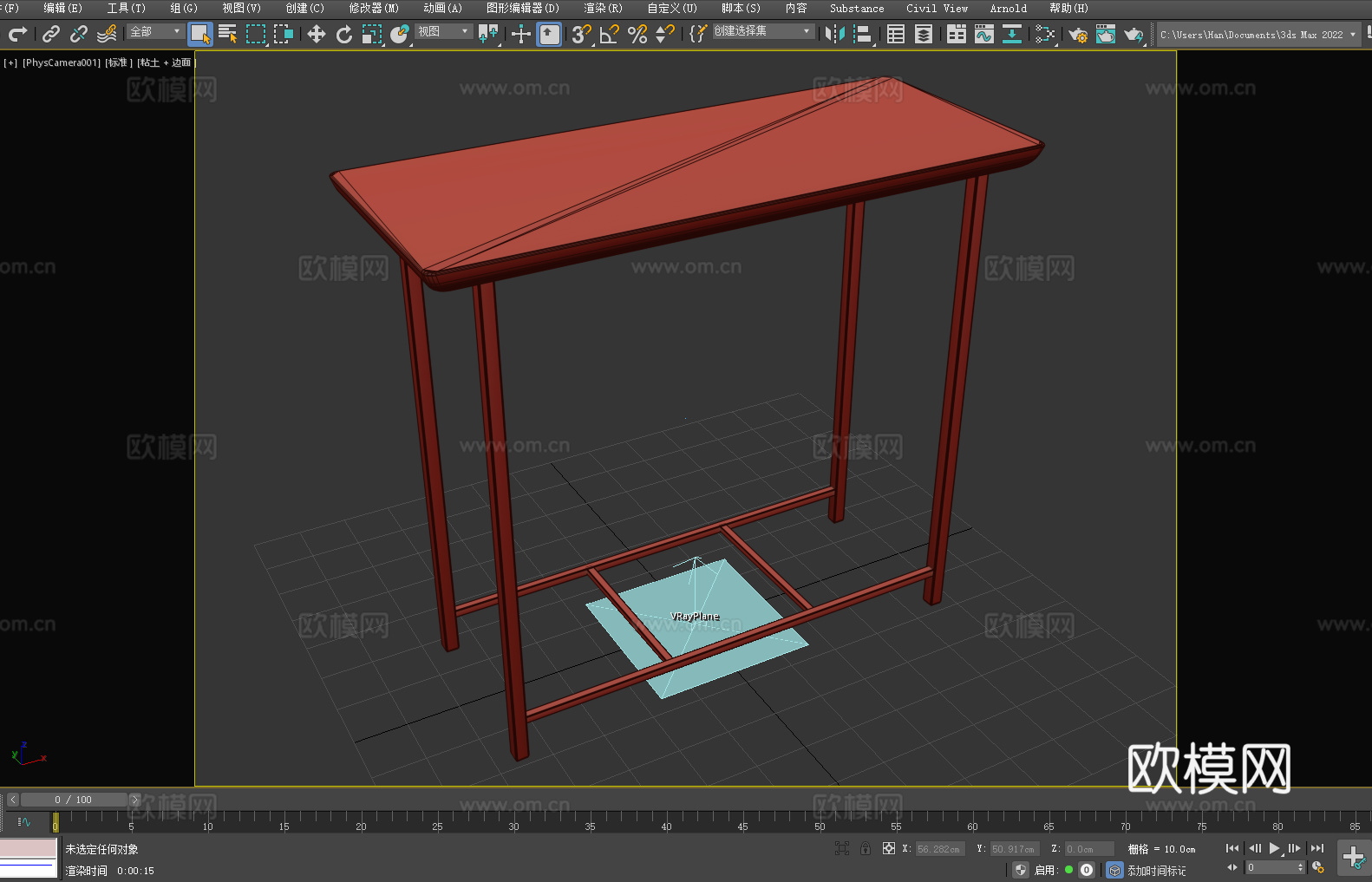The width and height of the screenshot is (1372, 882).
Task: Open the Scene Explorer toggle
Action: pyautogui.click(x=896, y=35)
